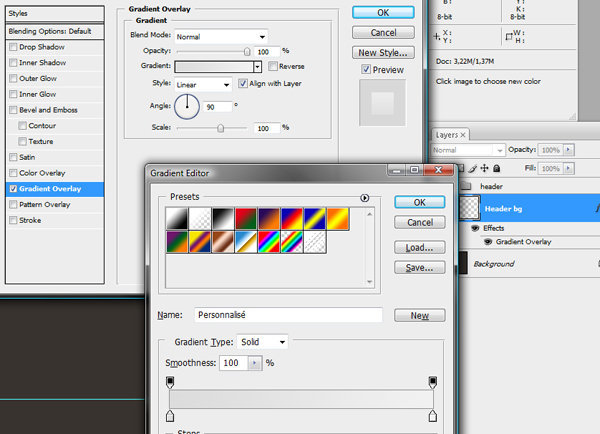Hide all Effects using the eye icon
The height and width of the screenshot is (434, 600).
(475, 228)
